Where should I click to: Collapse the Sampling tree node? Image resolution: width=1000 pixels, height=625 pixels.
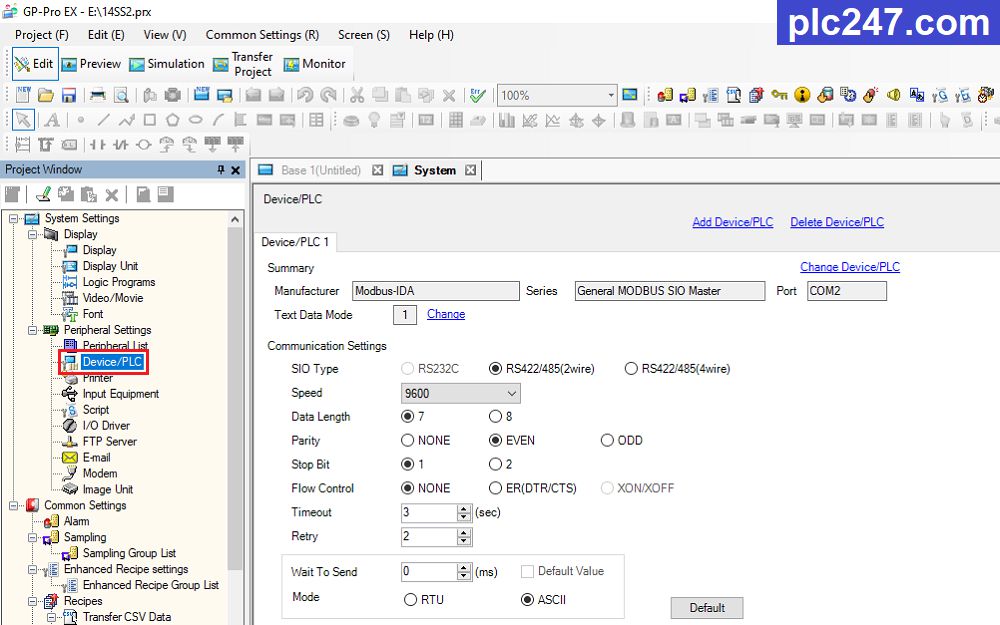tap(32, 538)
